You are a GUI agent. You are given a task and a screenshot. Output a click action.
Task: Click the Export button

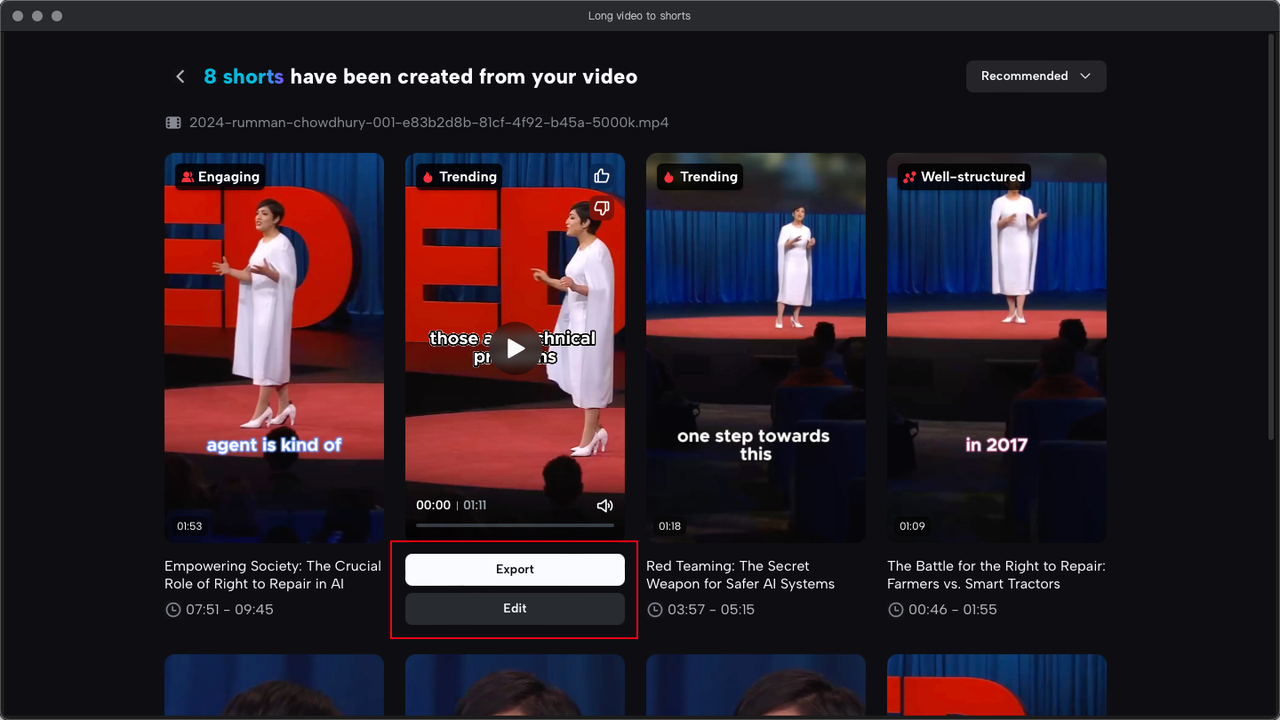click(515, 569)
